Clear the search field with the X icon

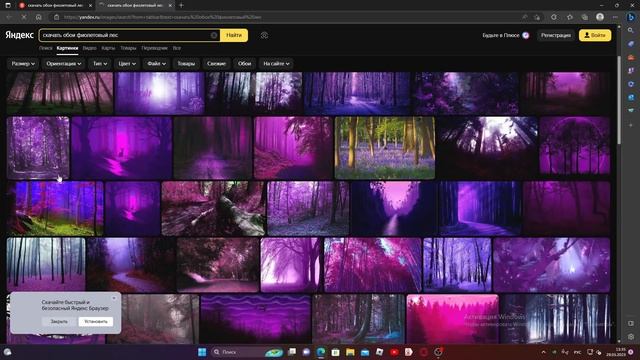214,35
